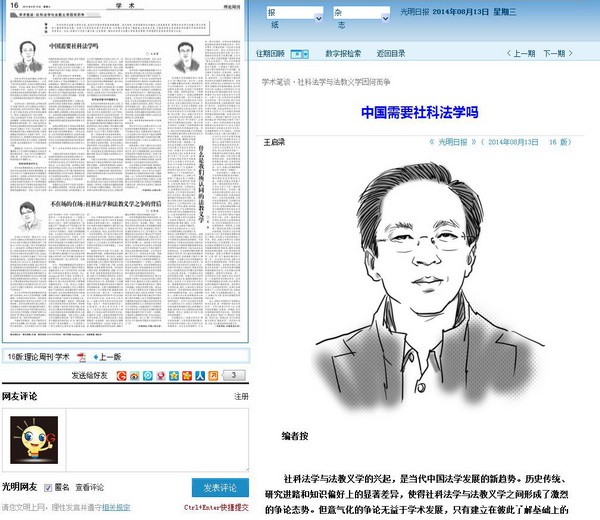Share the article to Sina Weibo
Image resolution: width=600 pixels, height=520 pixels.
(135, 376)
